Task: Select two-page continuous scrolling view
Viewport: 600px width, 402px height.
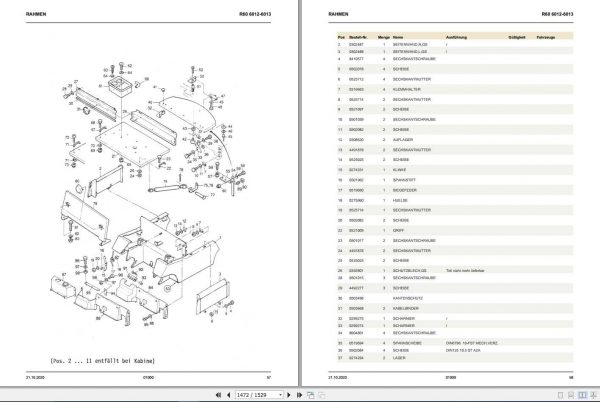Action: coord(594,395)
